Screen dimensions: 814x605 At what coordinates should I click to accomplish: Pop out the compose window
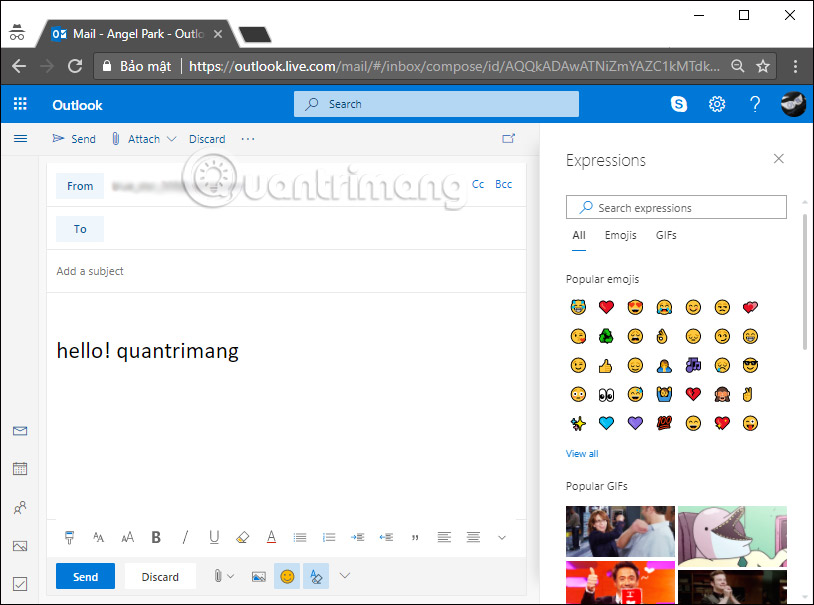click(x=509, y=139)
